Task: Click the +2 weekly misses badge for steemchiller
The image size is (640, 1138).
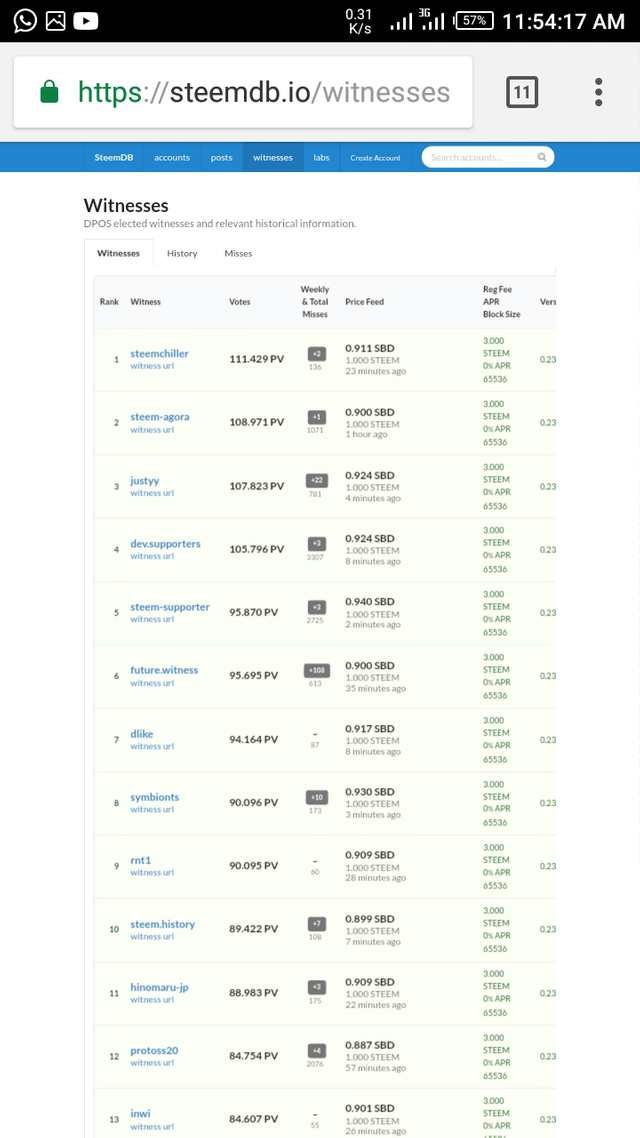Action: [316, 353]
